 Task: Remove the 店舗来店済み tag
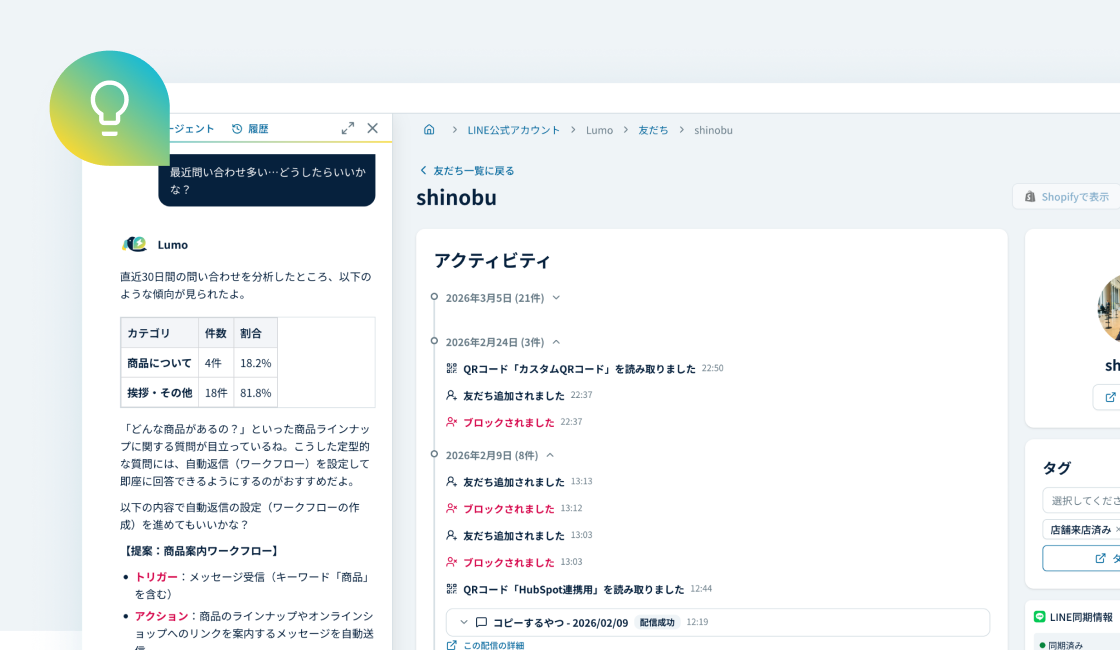click(1117, 529)
